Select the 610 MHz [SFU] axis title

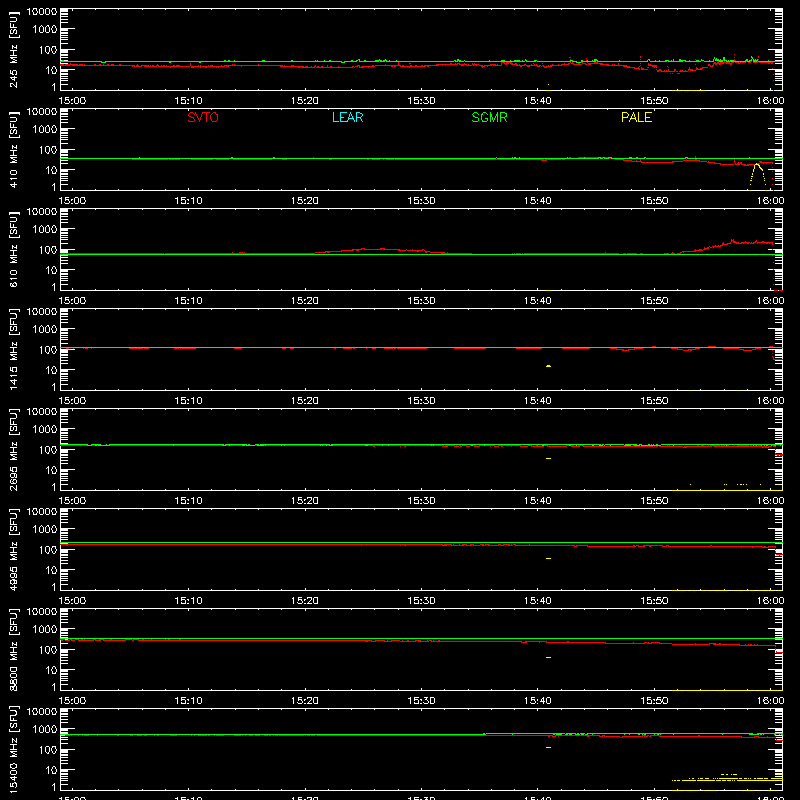(13, 250)
